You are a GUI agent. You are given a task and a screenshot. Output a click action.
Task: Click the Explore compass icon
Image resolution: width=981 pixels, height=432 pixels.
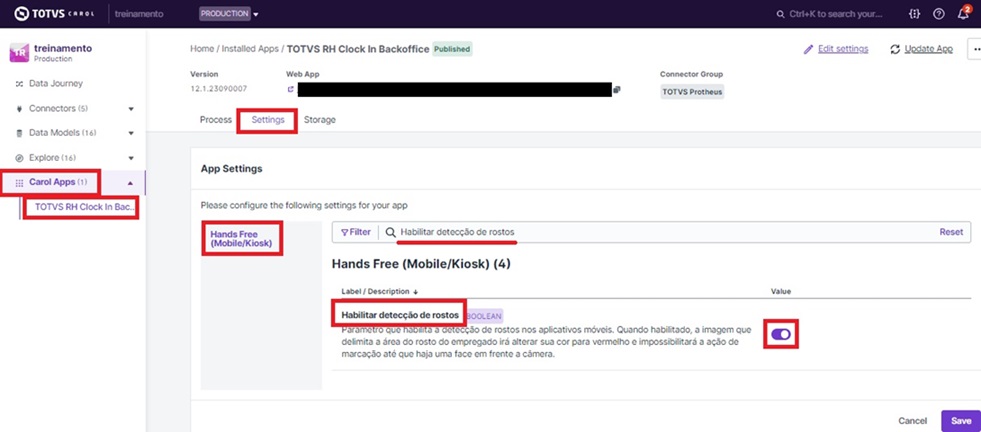click(x=19, y=158)
